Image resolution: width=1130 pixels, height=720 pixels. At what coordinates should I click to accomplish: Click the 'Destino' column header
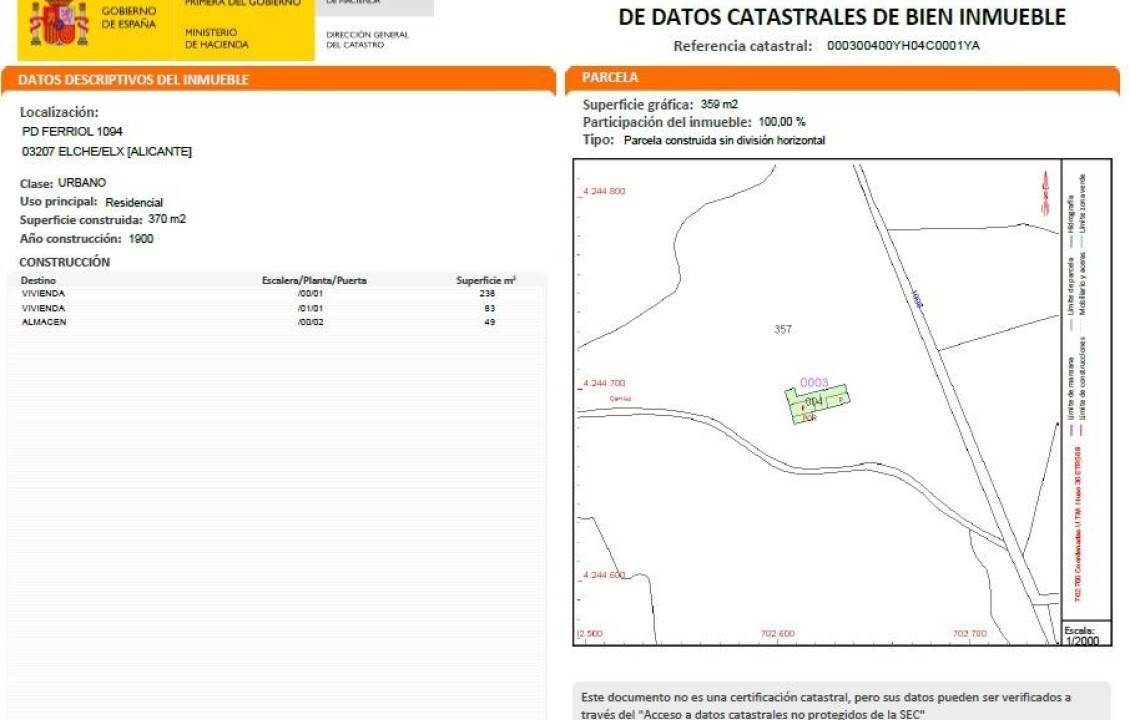tap(38, 280)
